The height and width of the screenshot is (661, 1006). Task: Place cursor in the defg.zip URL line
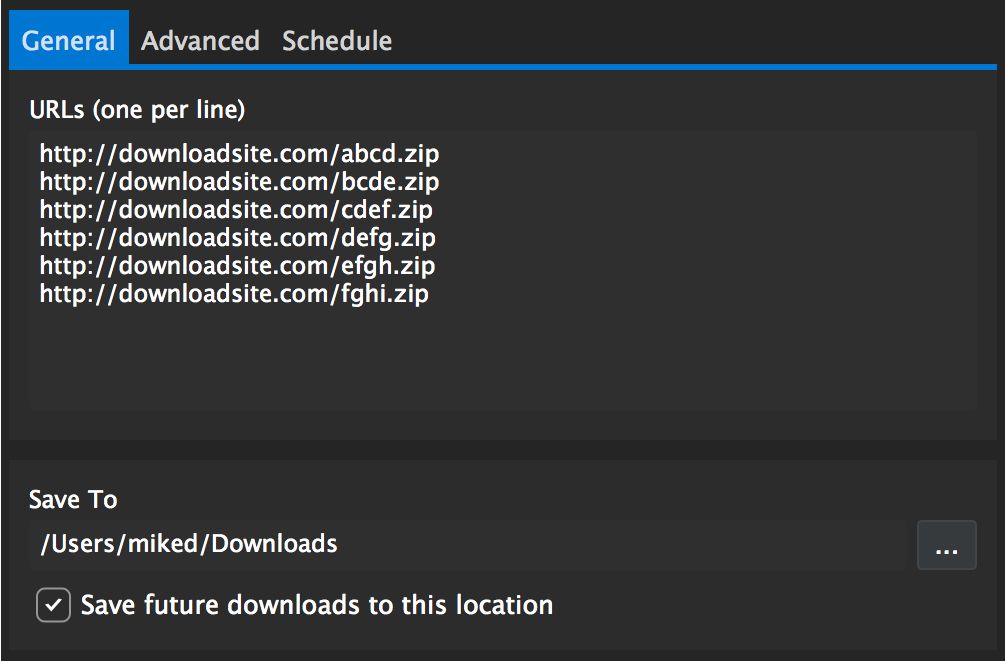[x=237, y=239]
